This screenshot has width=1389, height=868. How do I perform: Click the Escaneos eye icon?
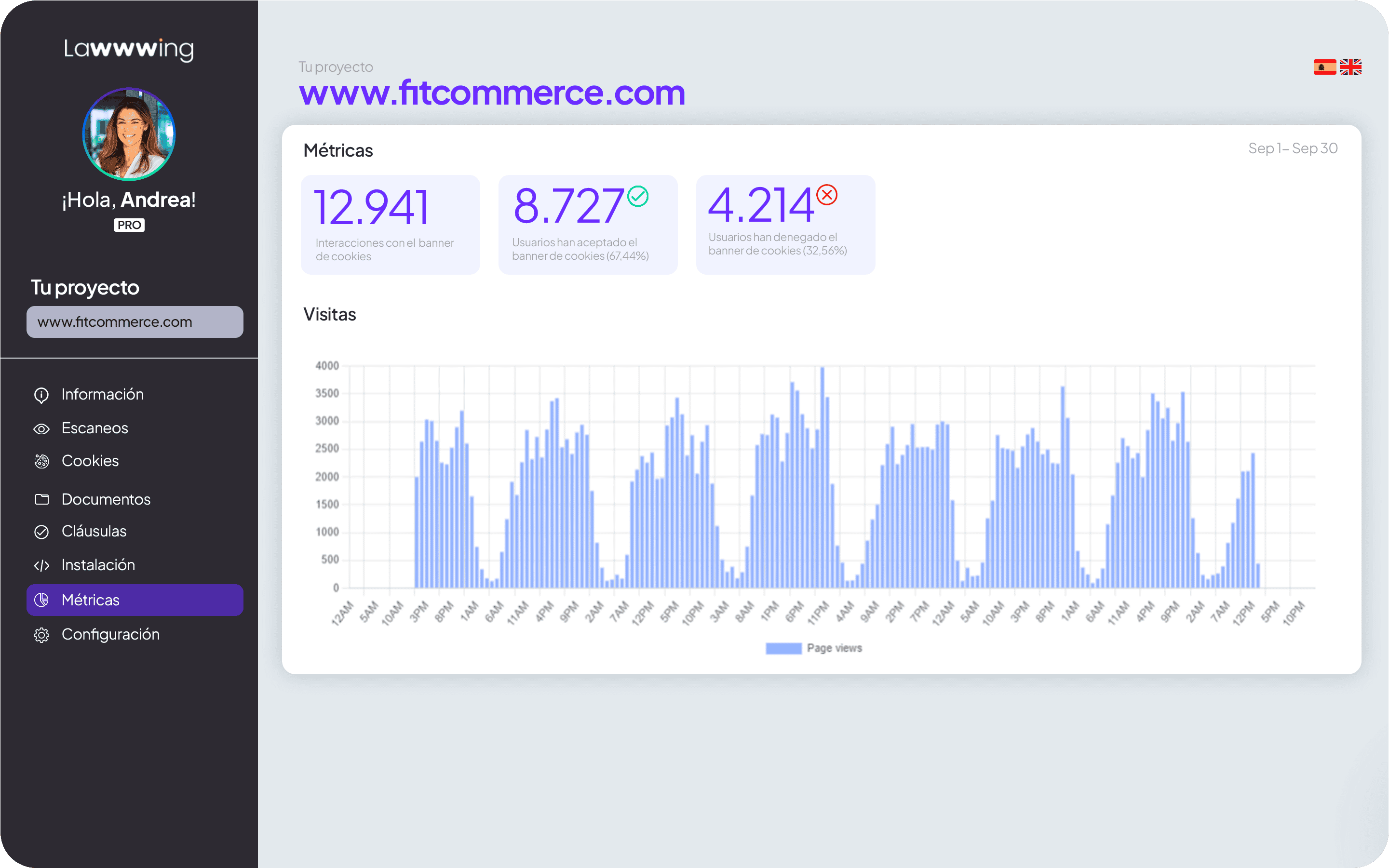[41, 429]
